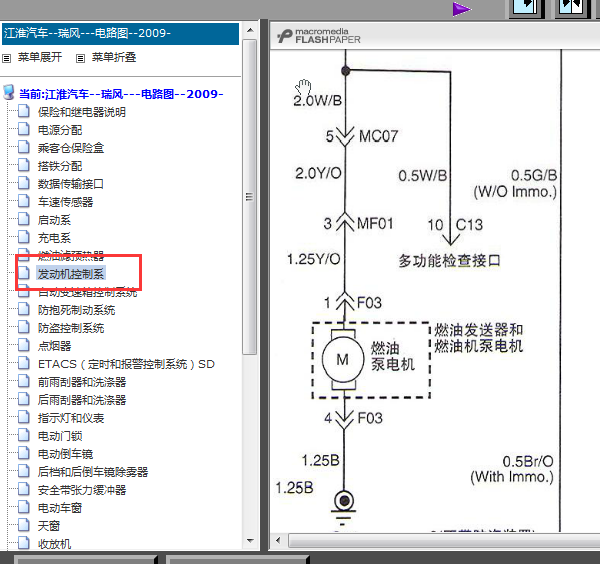This screenshot has height=564, width=600.
Task: Click the page icon beside 安全带张力缓冲器
Action: (x=24, y=489)
